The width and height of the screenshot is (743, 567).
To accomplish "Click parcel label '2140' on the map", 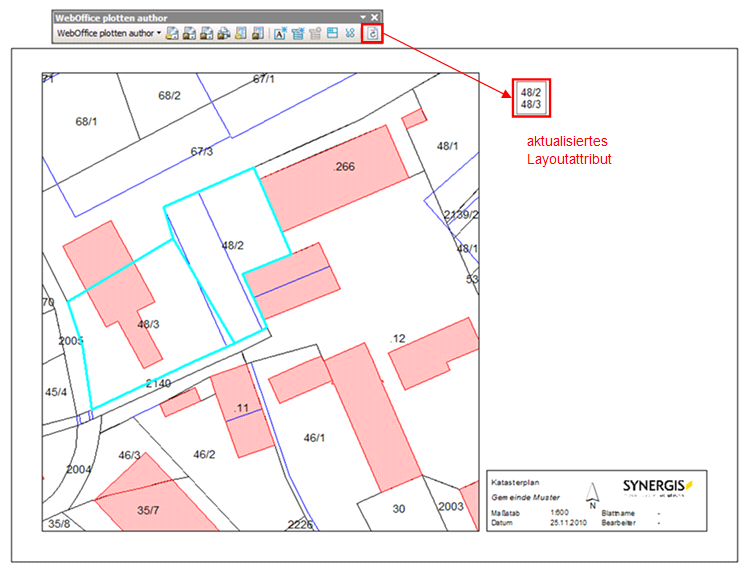I will click(158, 384).
